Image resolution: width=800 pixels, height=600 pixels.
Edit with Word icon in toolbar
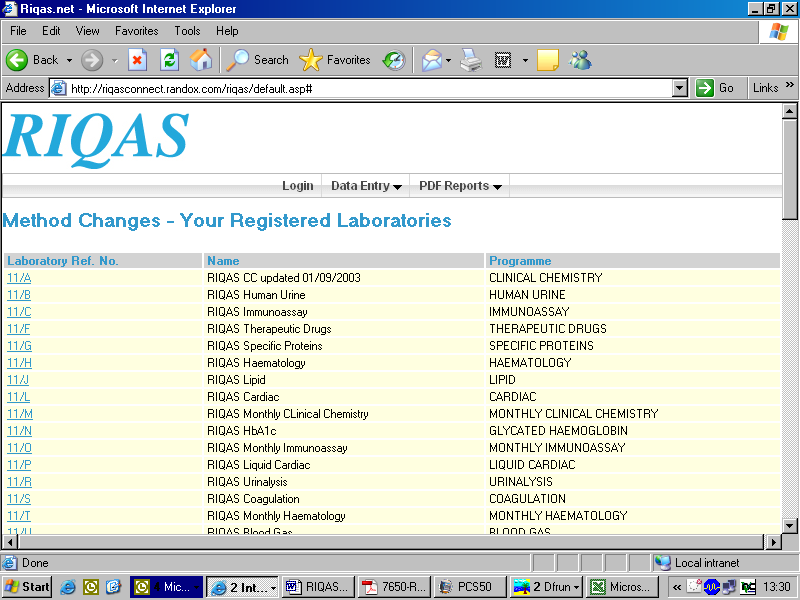tap(503, 60)
